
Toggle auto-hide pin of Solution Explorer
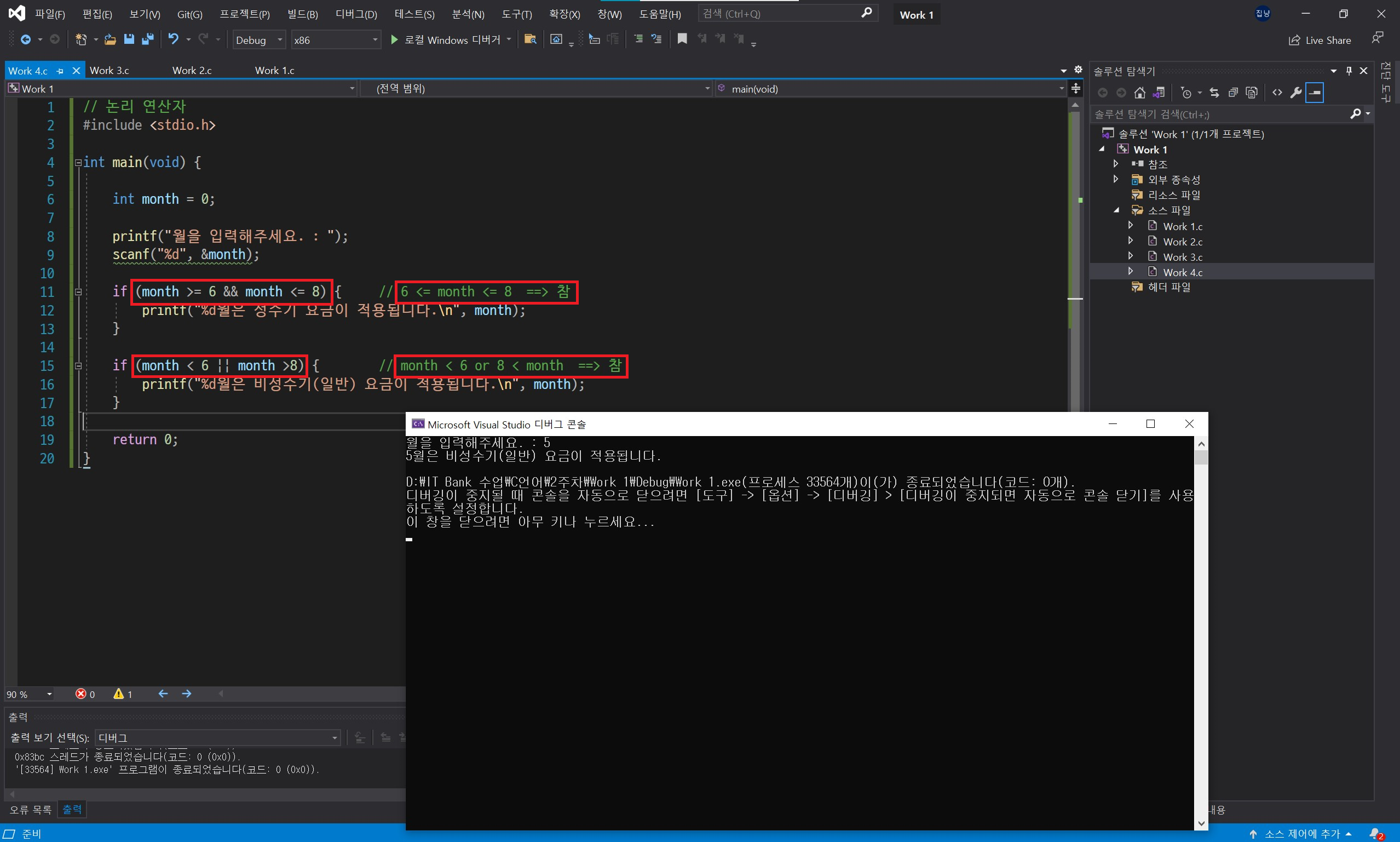[1349, 70]
